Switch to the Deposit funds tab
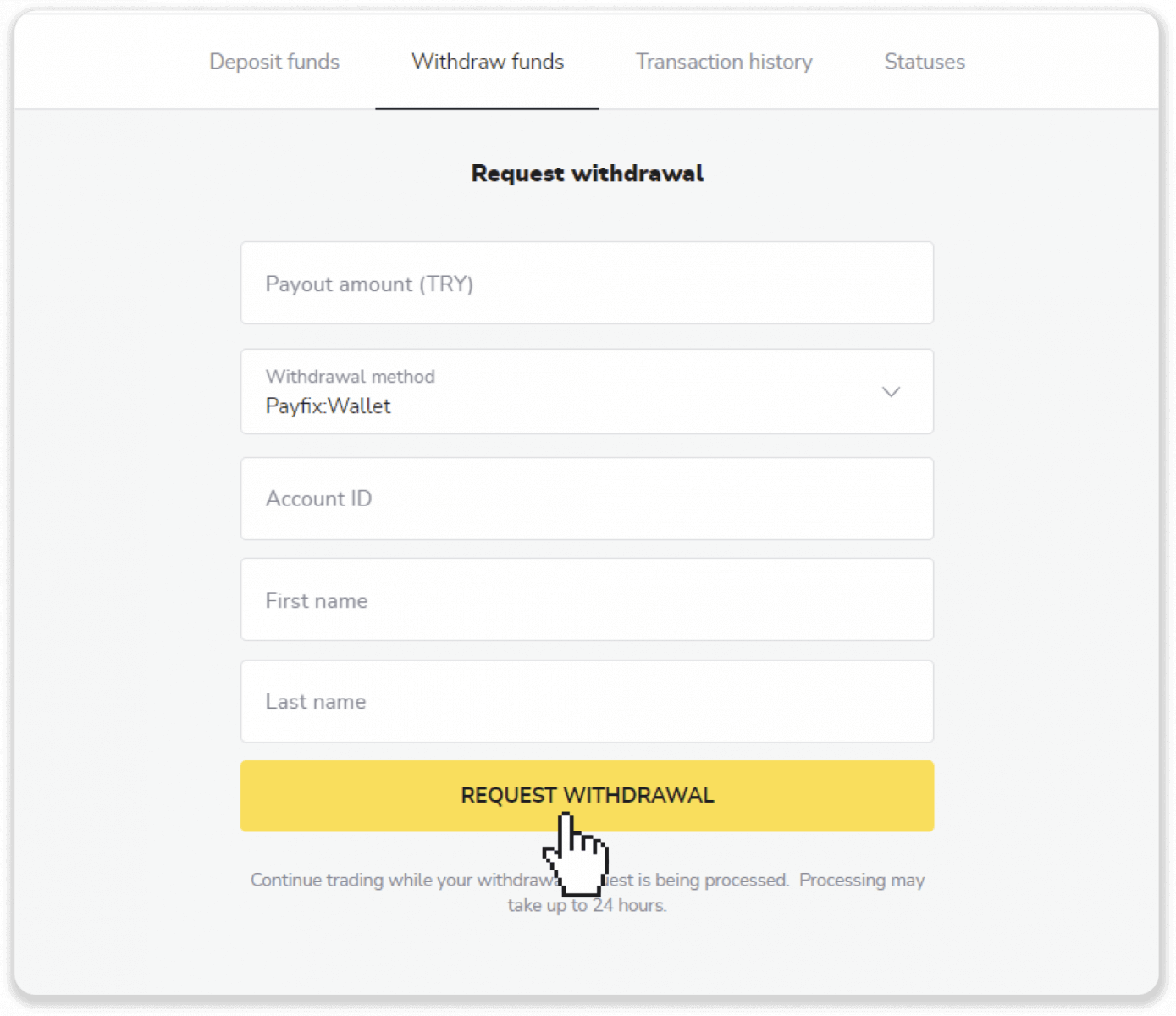Screen dimensions: 1176x1016 click(x=273, y=61)
